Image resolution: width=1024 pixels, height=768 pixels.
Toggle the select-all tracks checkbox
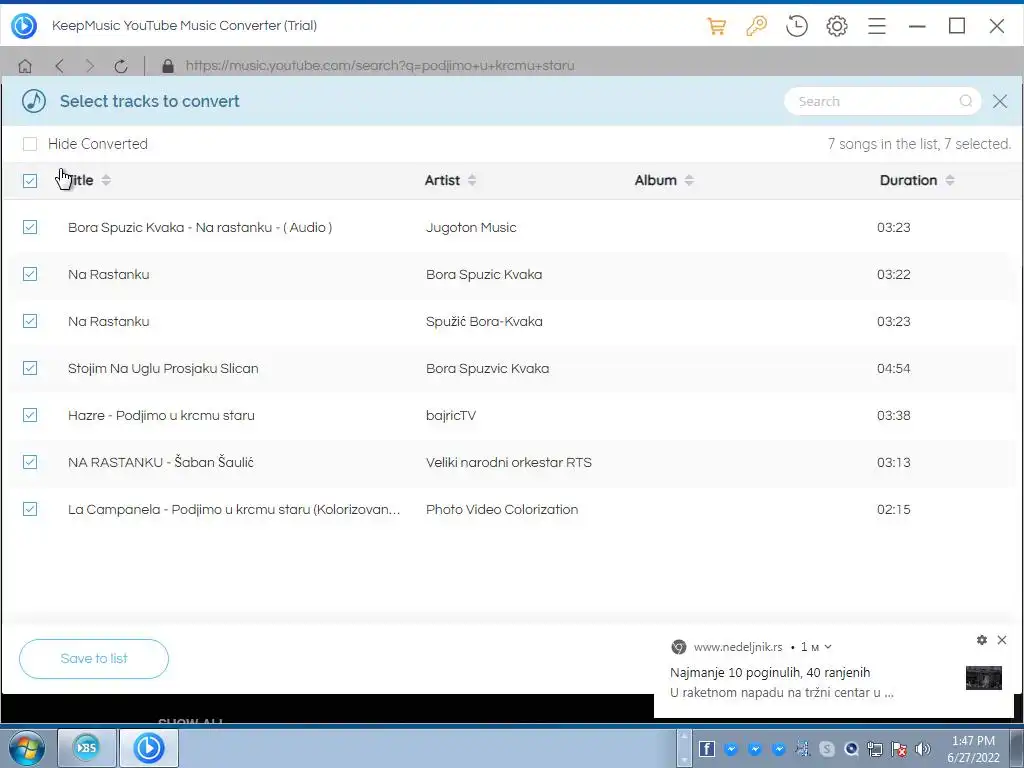click(x=30, y=181)
